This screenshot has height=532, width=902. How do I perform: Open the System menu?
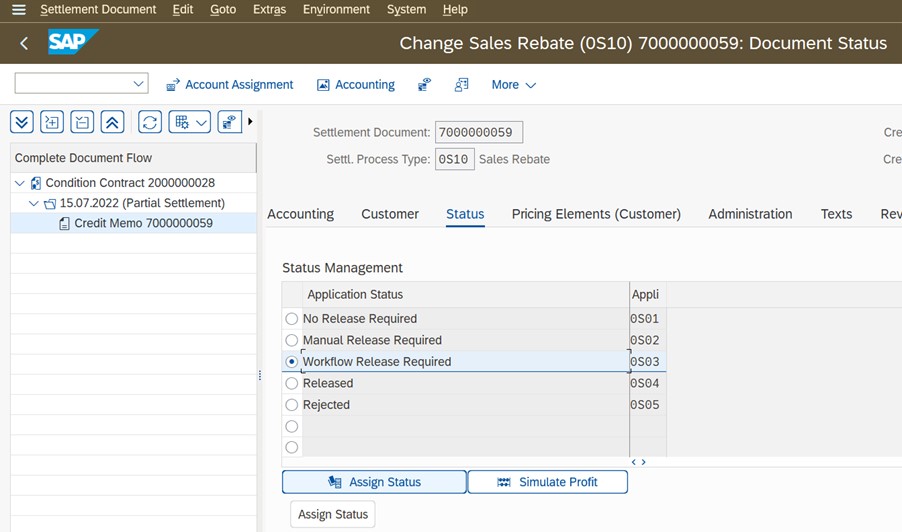coord(406,10)
